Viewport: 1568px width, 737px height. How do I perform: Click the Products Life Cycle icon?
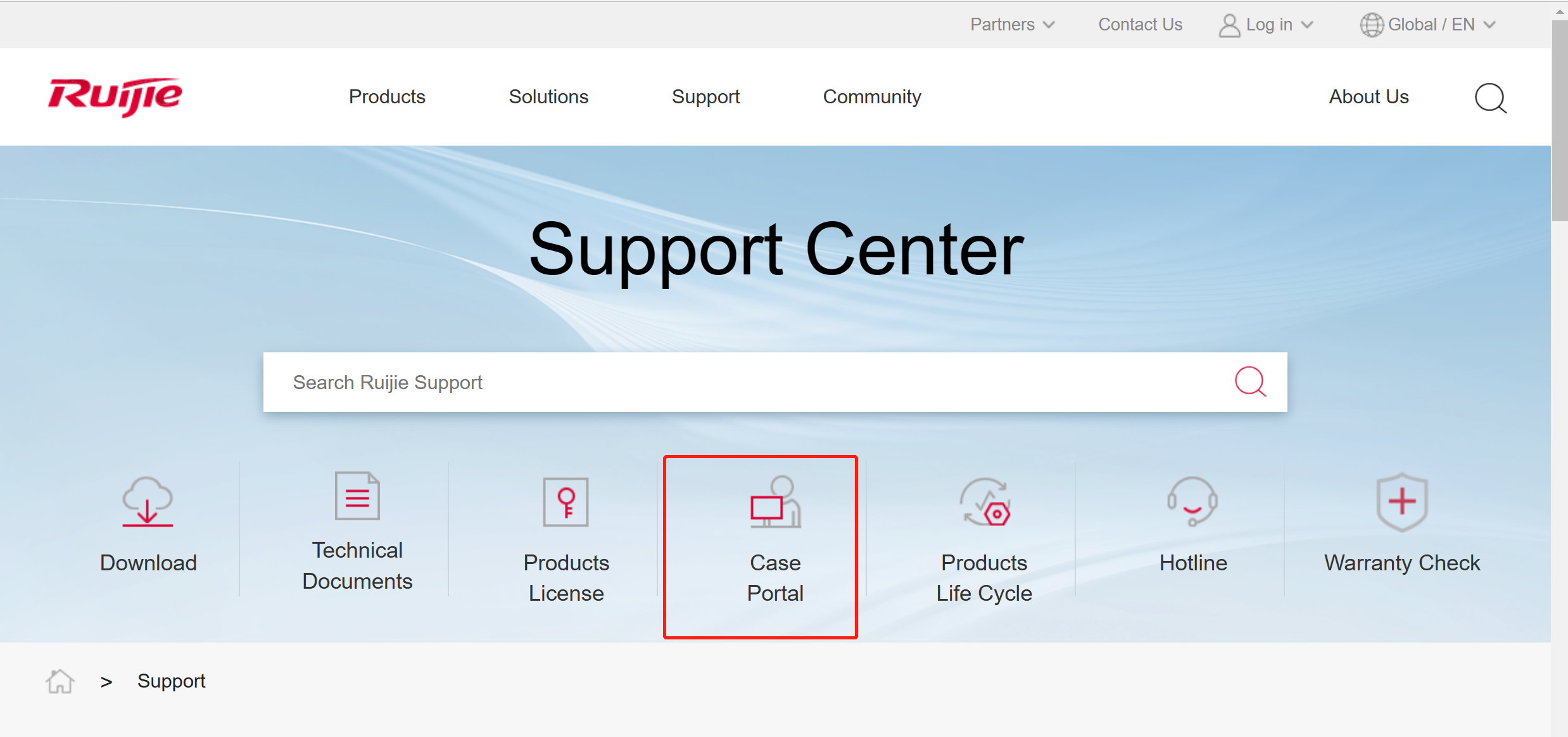(985, 503)
